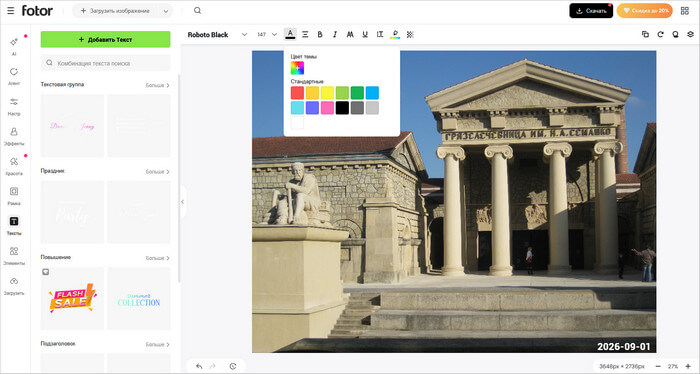Open the Agent sidebar panel
Viewport: 700px width, 374px height.
point(14,76)
